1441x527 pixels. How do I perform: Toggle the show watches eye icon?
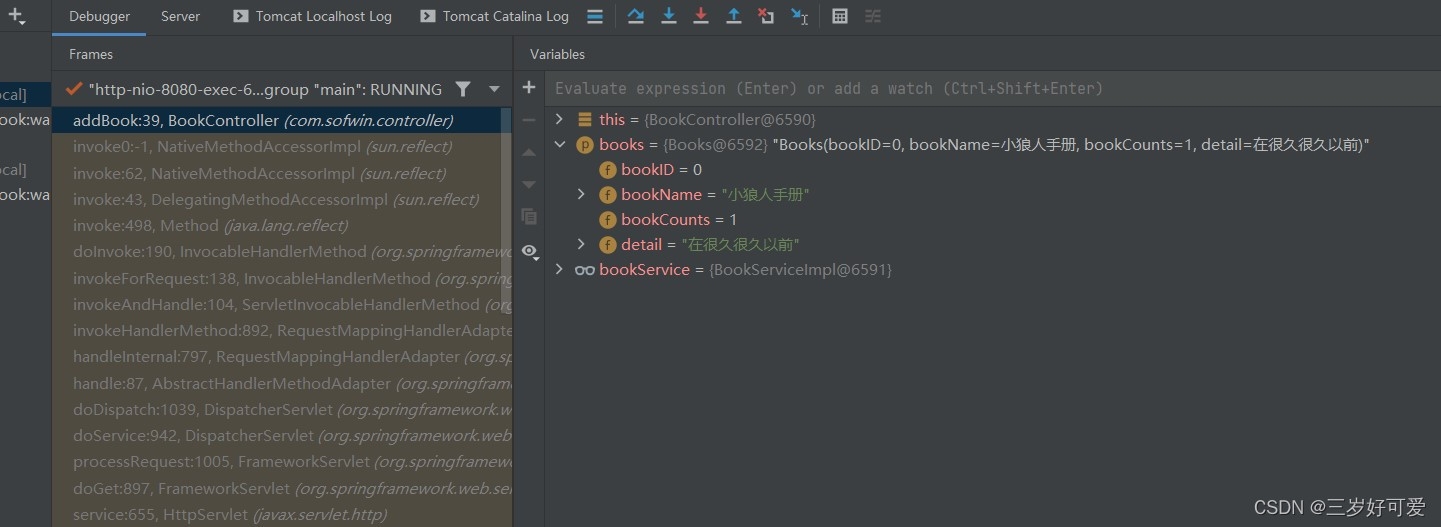click(x=529, y=250)
